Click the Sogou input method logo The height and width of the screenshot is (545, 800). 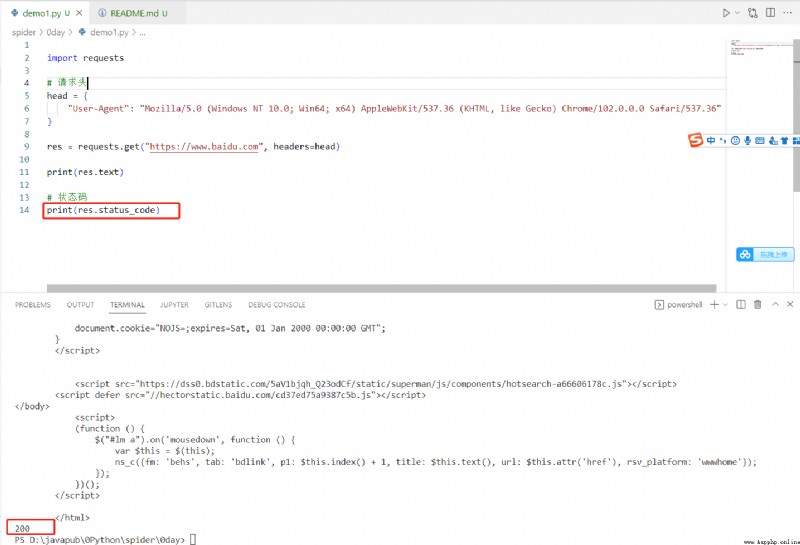tap(695, 140)
